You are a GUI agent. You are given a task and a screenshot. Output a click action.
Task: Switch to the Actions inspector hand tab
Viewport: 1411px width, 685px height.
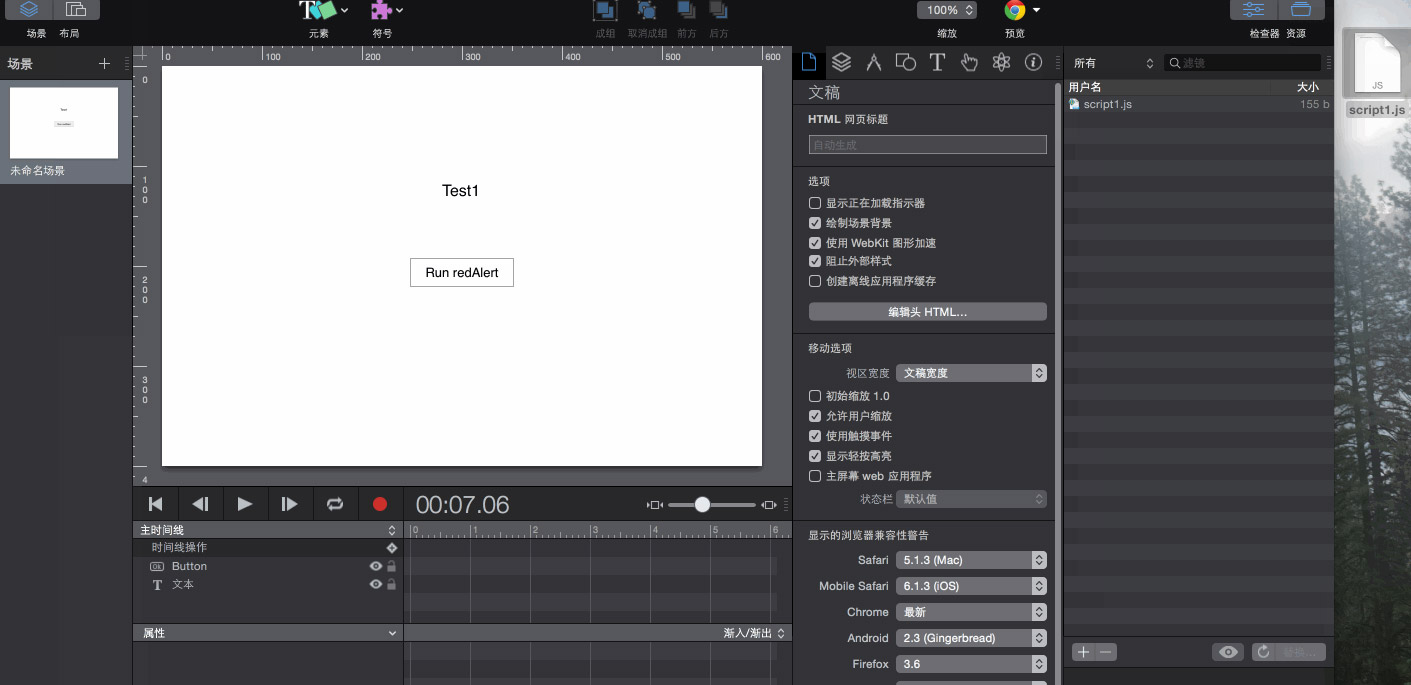click(969, 63)
